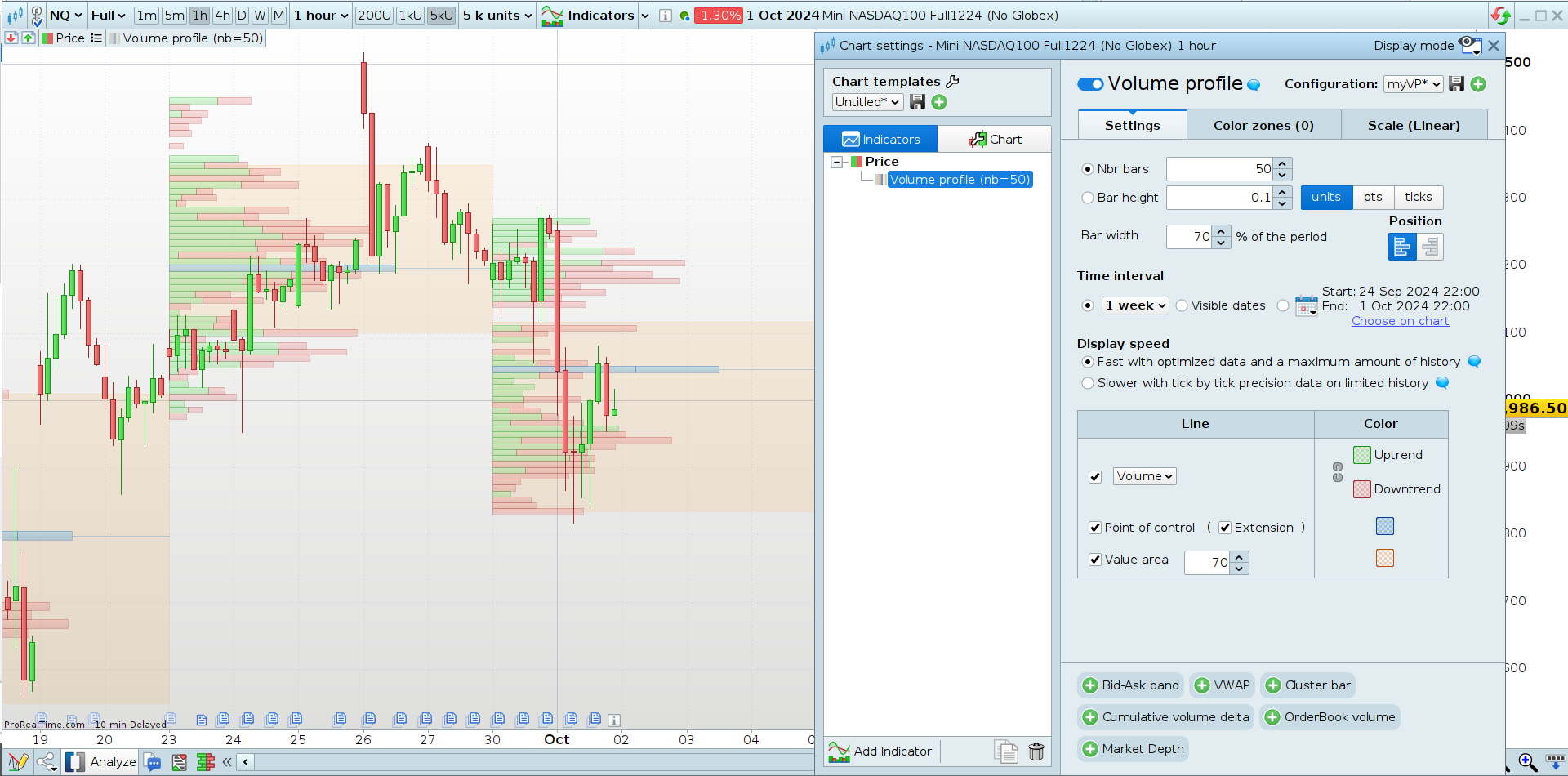This screenshot has height=776, width=1568.
Task: Select the Indicators tab in settings panel
Action: [x=880, y=139]
